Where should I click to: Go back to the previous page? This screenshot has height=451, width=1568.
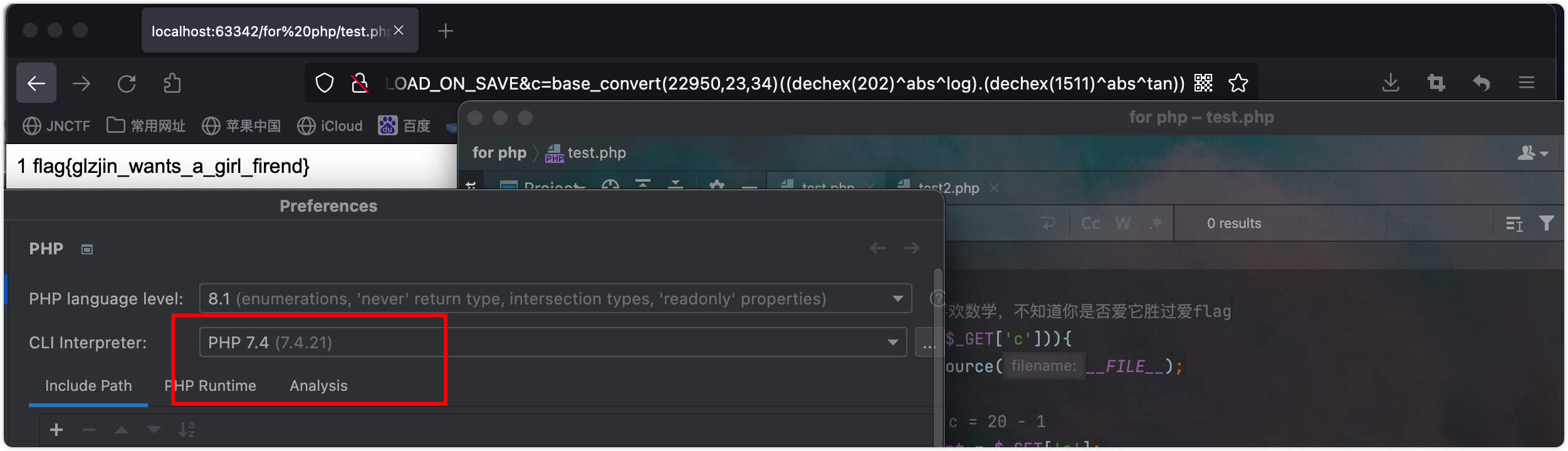point(36,83)
